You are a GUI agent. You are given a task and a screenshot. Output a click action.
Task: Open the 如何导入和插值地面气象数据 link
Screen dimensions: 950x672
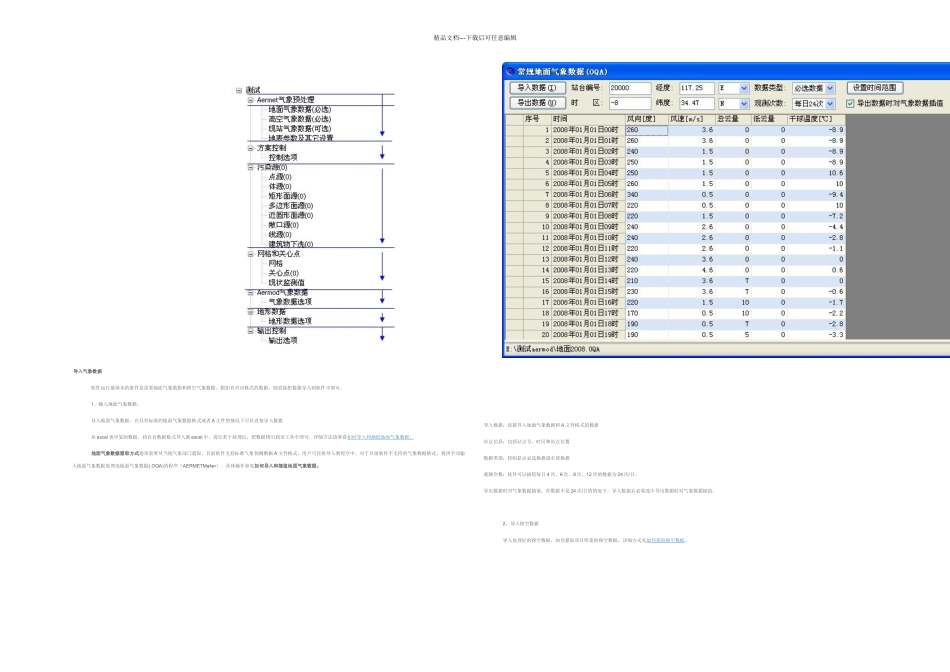tap(380, 437)
